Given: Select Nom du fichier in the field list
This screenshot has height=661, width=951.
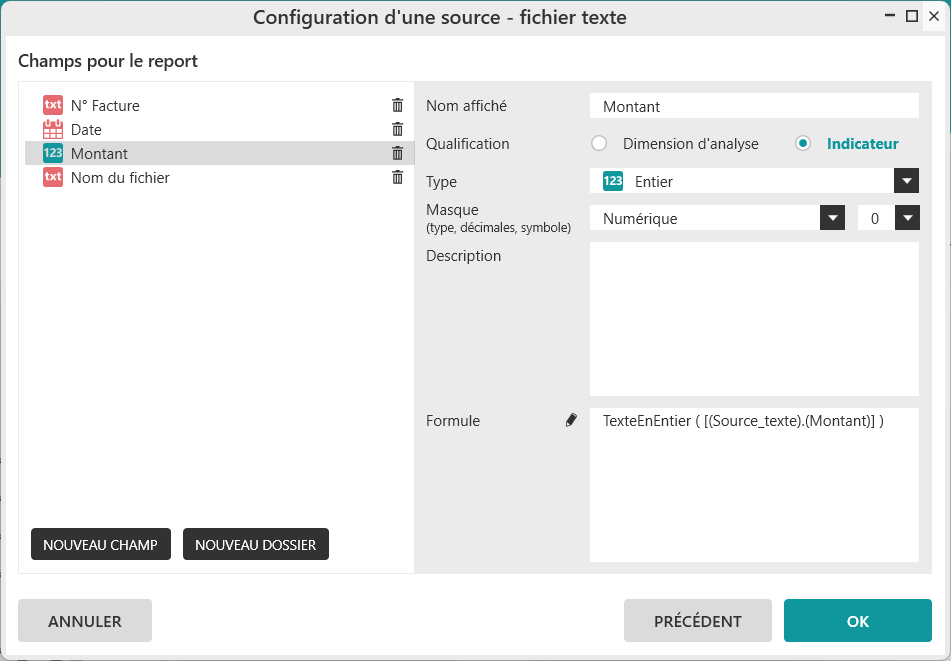Looking at the screenshot, I should (120, 177).
